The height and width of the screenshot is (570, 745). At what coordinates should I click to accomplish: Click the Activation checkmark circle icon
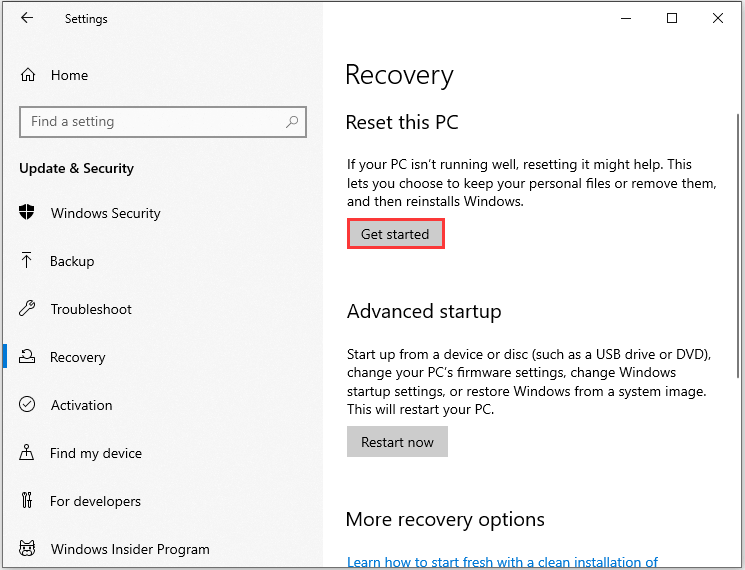click(28, 405)
